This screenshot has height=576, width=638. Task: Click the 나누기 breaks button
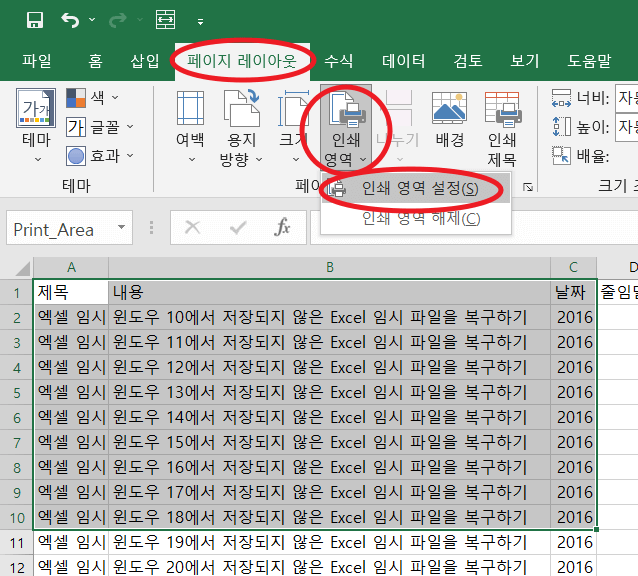(398, 127)
